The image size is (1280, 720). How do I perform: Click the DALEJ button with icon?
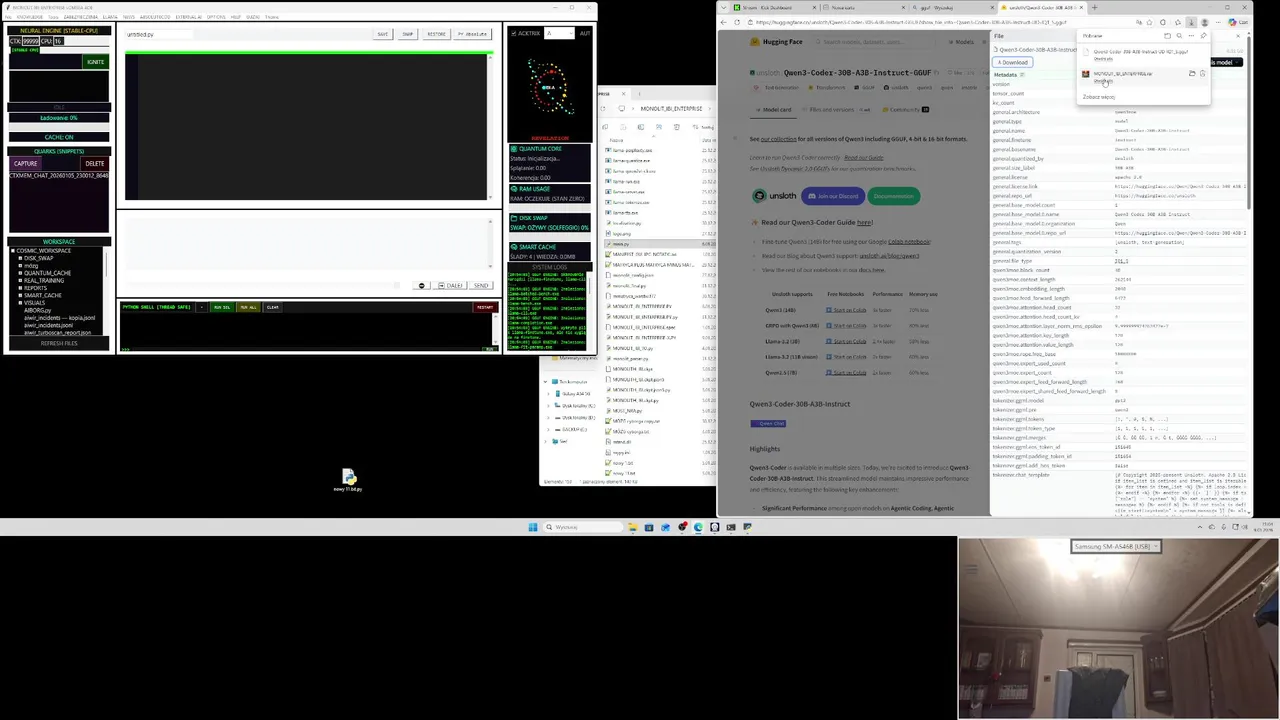tap(450, 285)
